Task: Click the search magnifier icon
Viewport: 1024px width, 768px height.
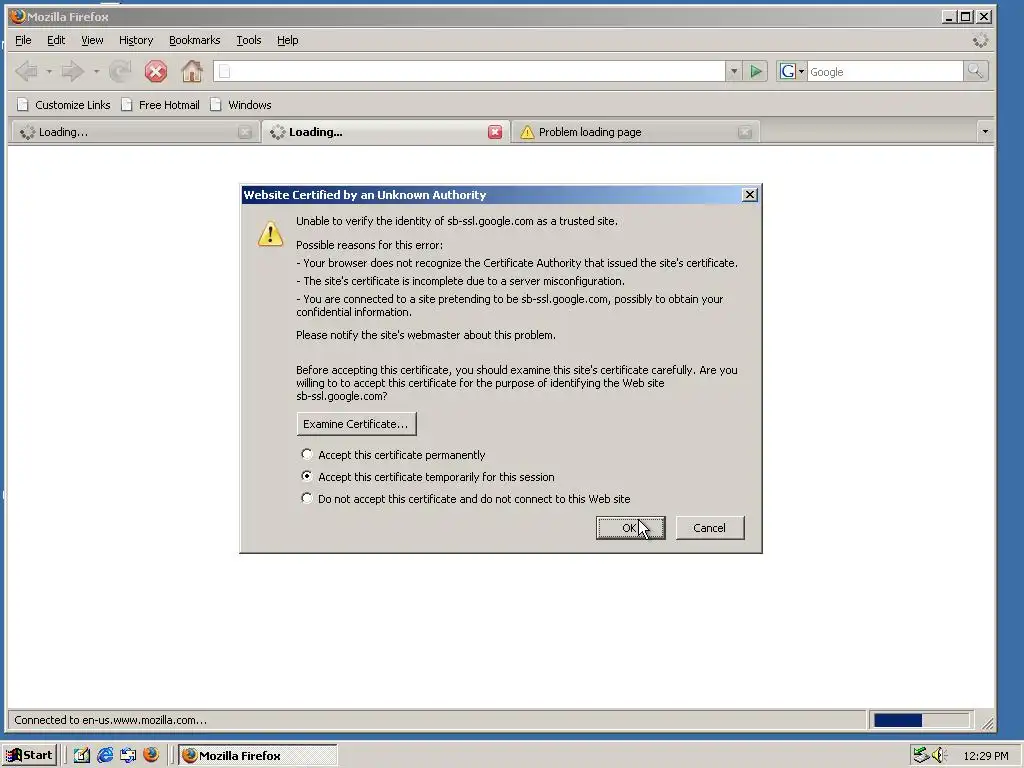Action: [x=975, y=71]
